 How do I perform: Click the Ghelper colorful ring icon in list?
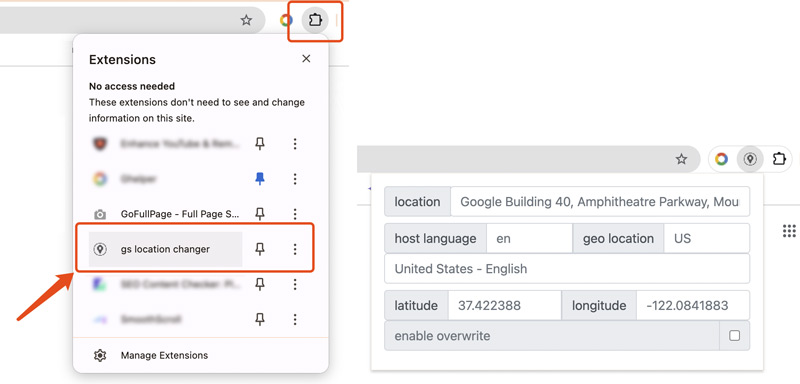tap(100, 179)
